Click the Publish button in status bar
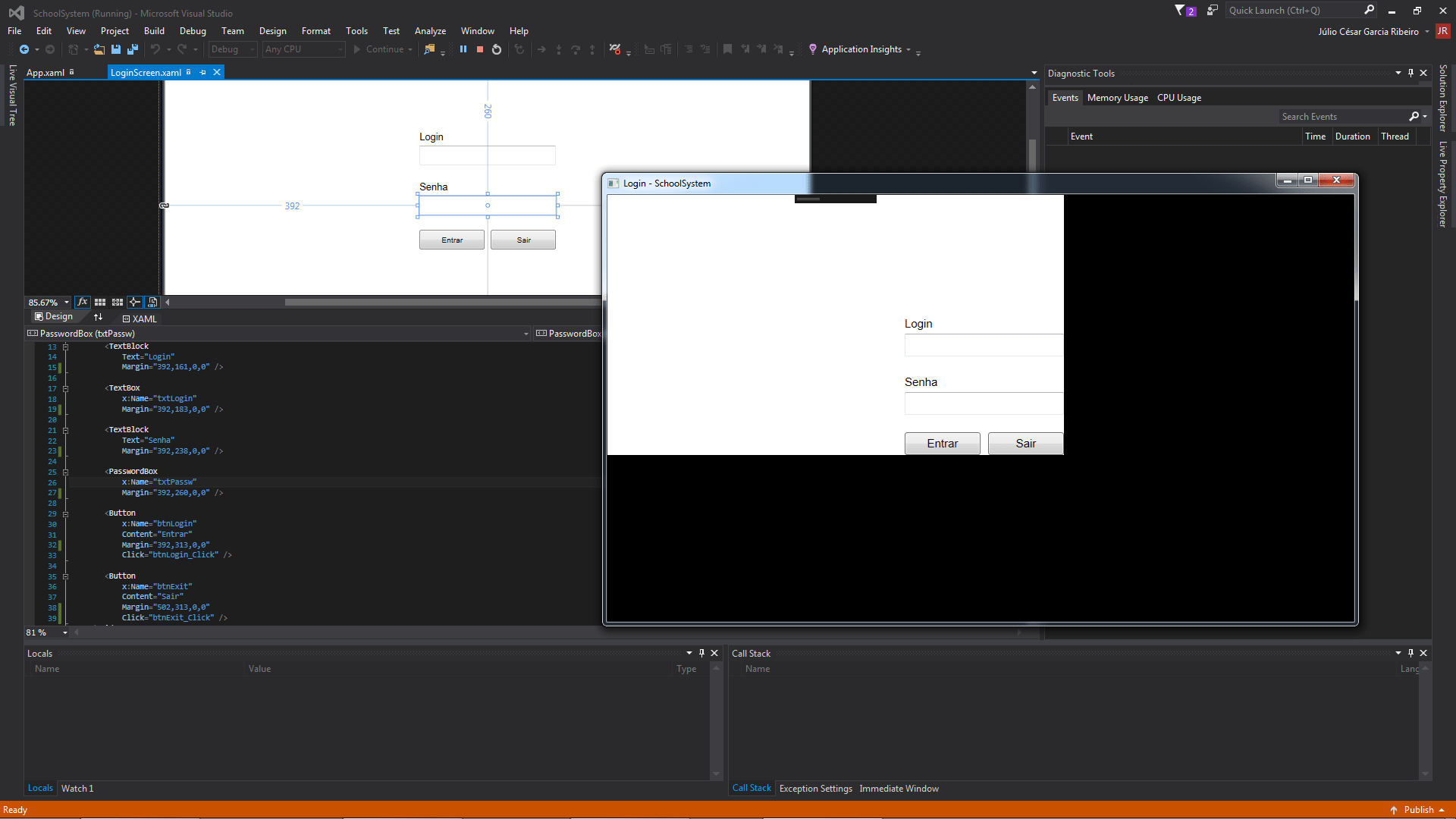Screen dimensions: 1456x819 (1418, 810)
